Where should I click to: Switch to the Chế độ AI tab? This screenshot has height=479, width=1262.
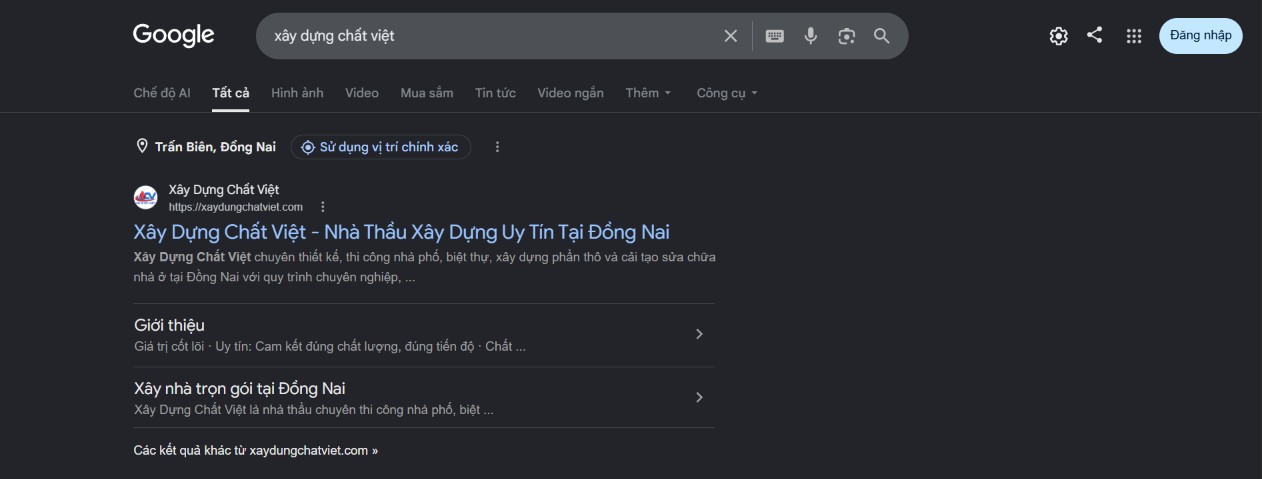coord(162,93)
